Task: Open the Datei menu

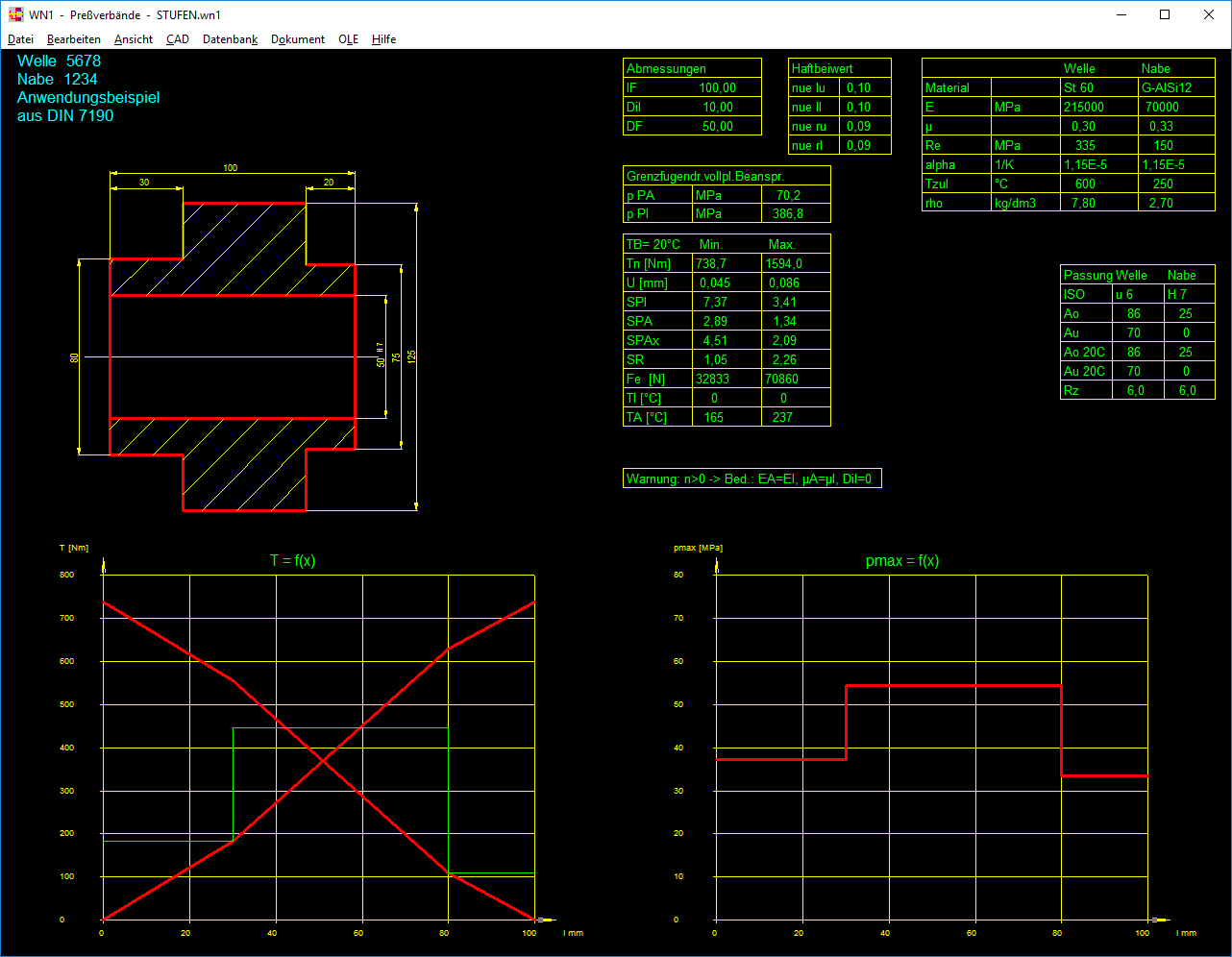Action: 20,39
